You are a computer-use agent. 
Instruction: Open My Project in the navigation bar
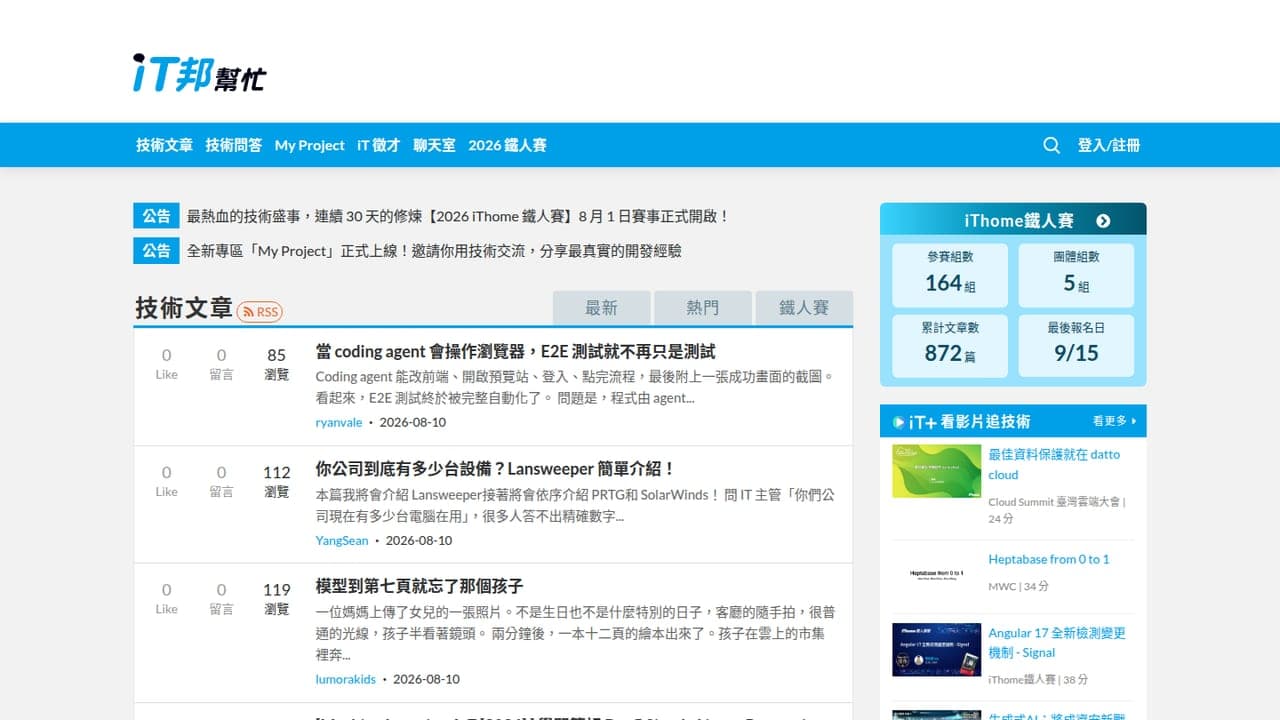point(310,145)
